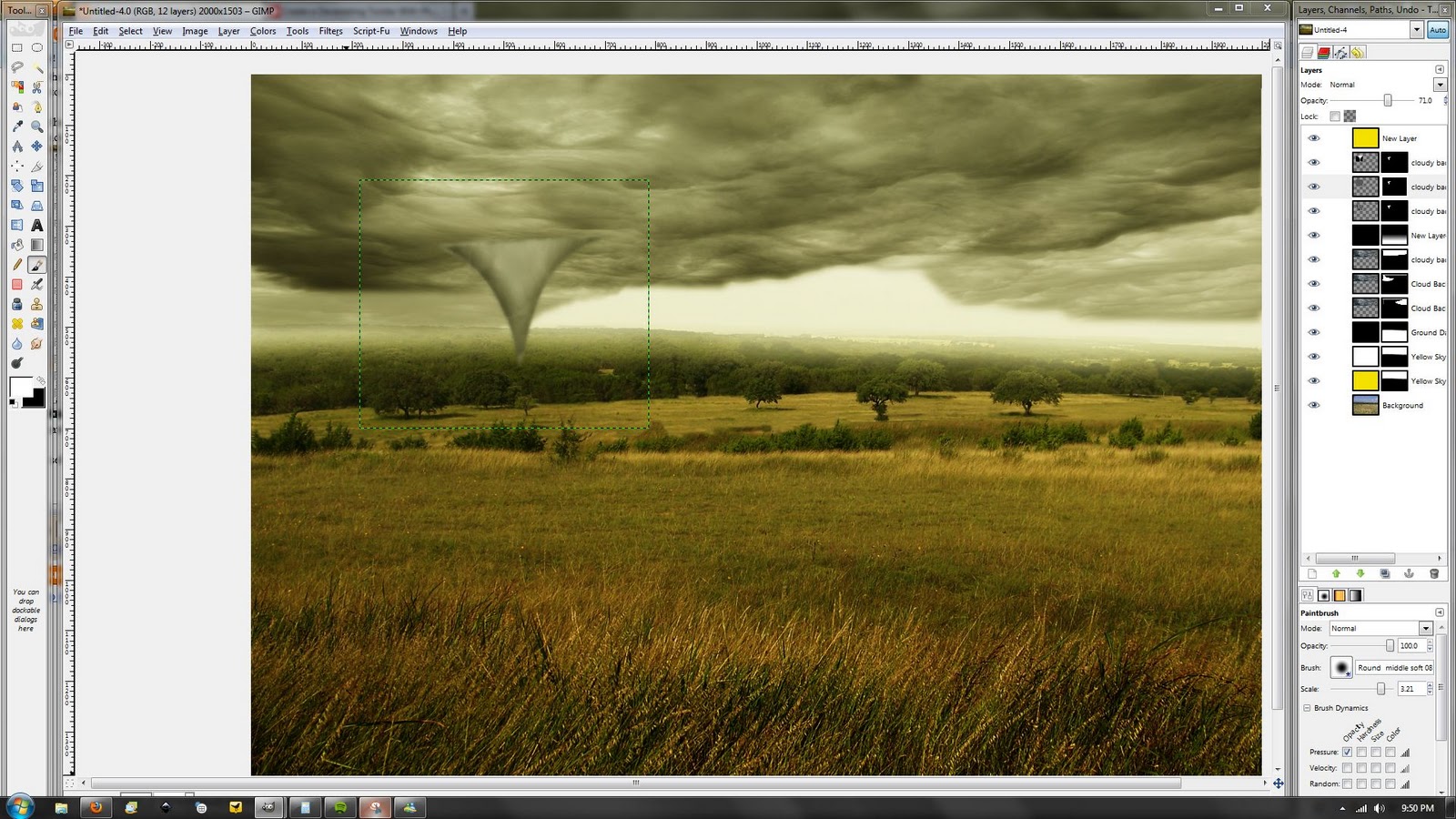Select the Rectangle Select tool

point(16,48)
